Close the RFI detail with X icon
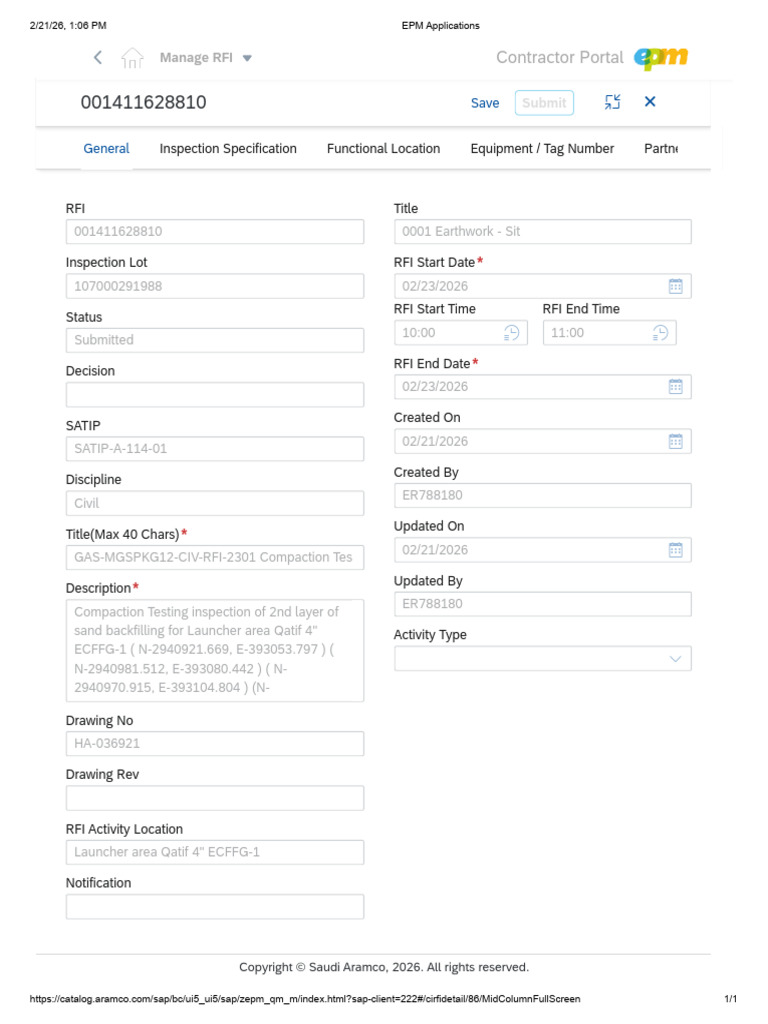The width and height of the screenshot is (768, 1024). point(650,102)
